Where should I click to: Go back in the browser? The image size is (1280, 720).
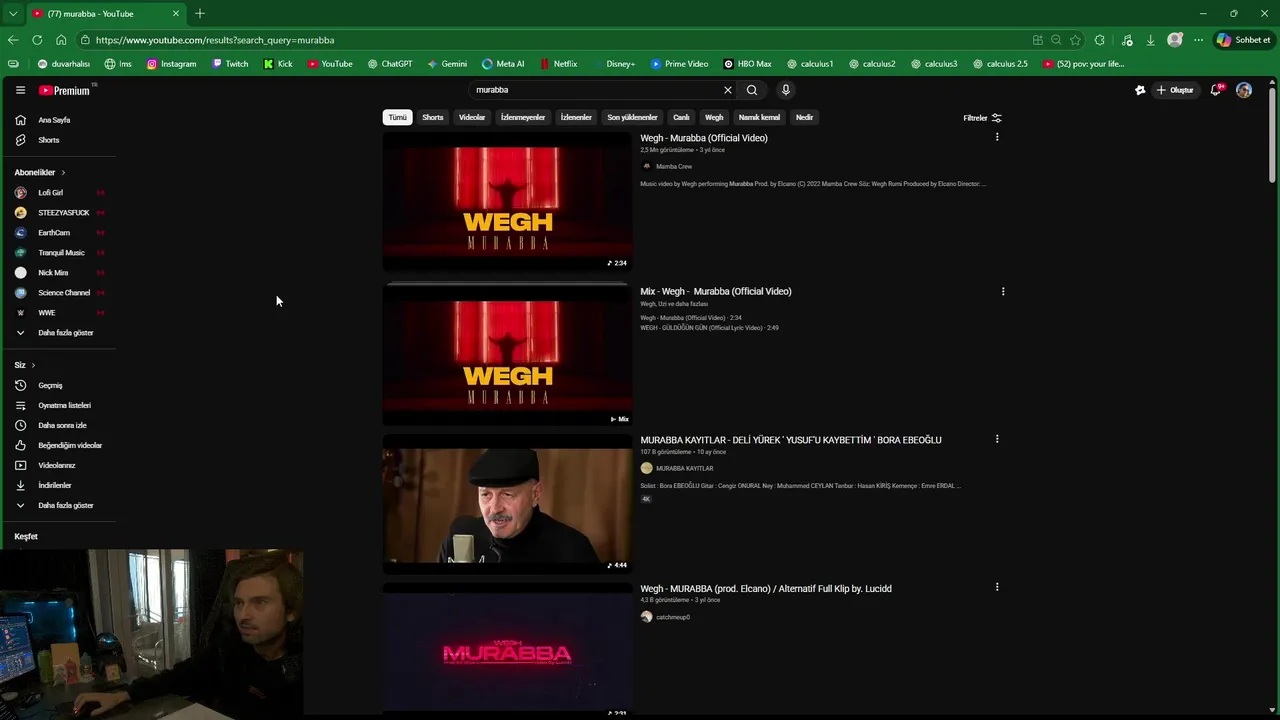[13, 40]
